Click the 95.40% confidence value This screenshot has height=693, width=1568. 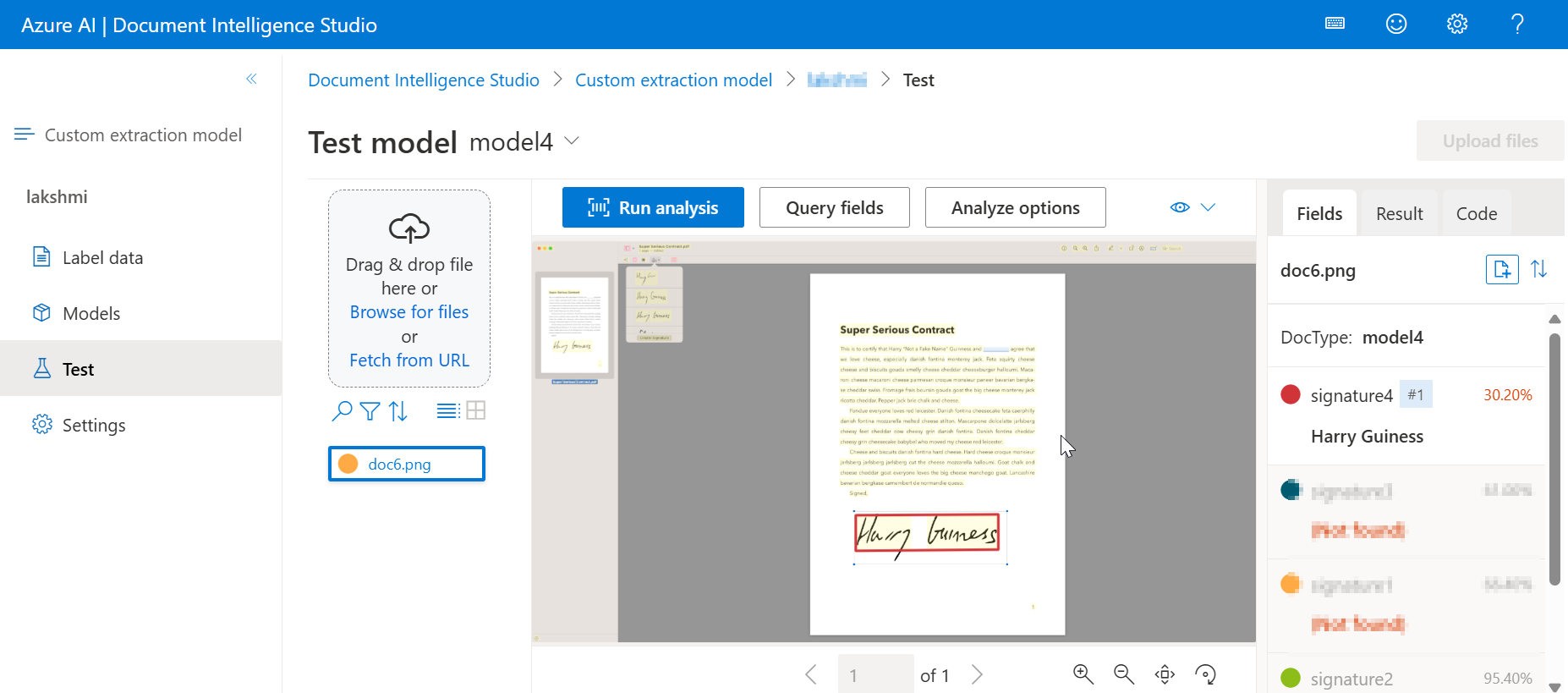[x=1508, y=679]
